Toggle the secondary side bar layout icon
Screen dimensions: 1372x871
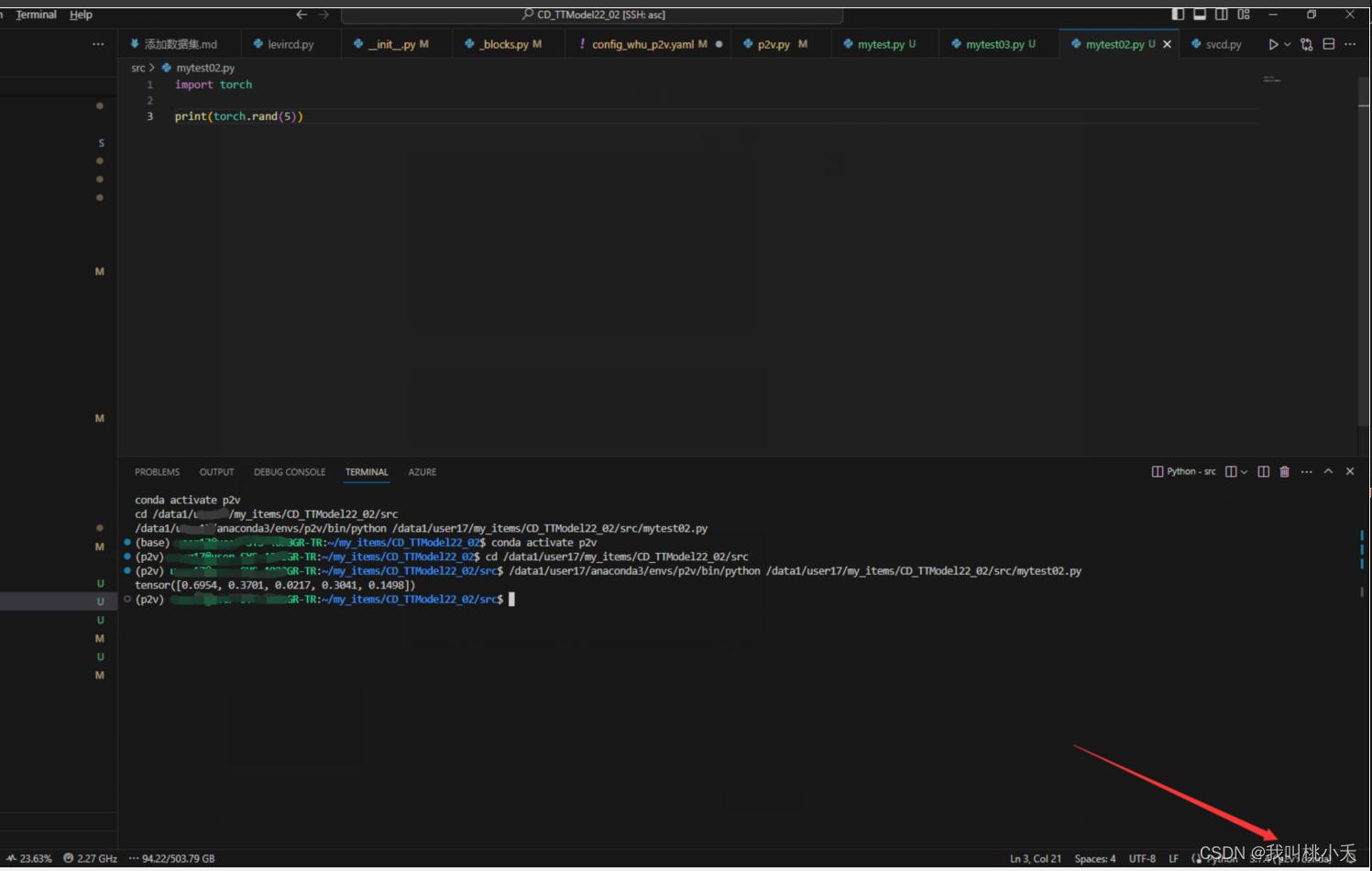click(x=1222, y=14)
